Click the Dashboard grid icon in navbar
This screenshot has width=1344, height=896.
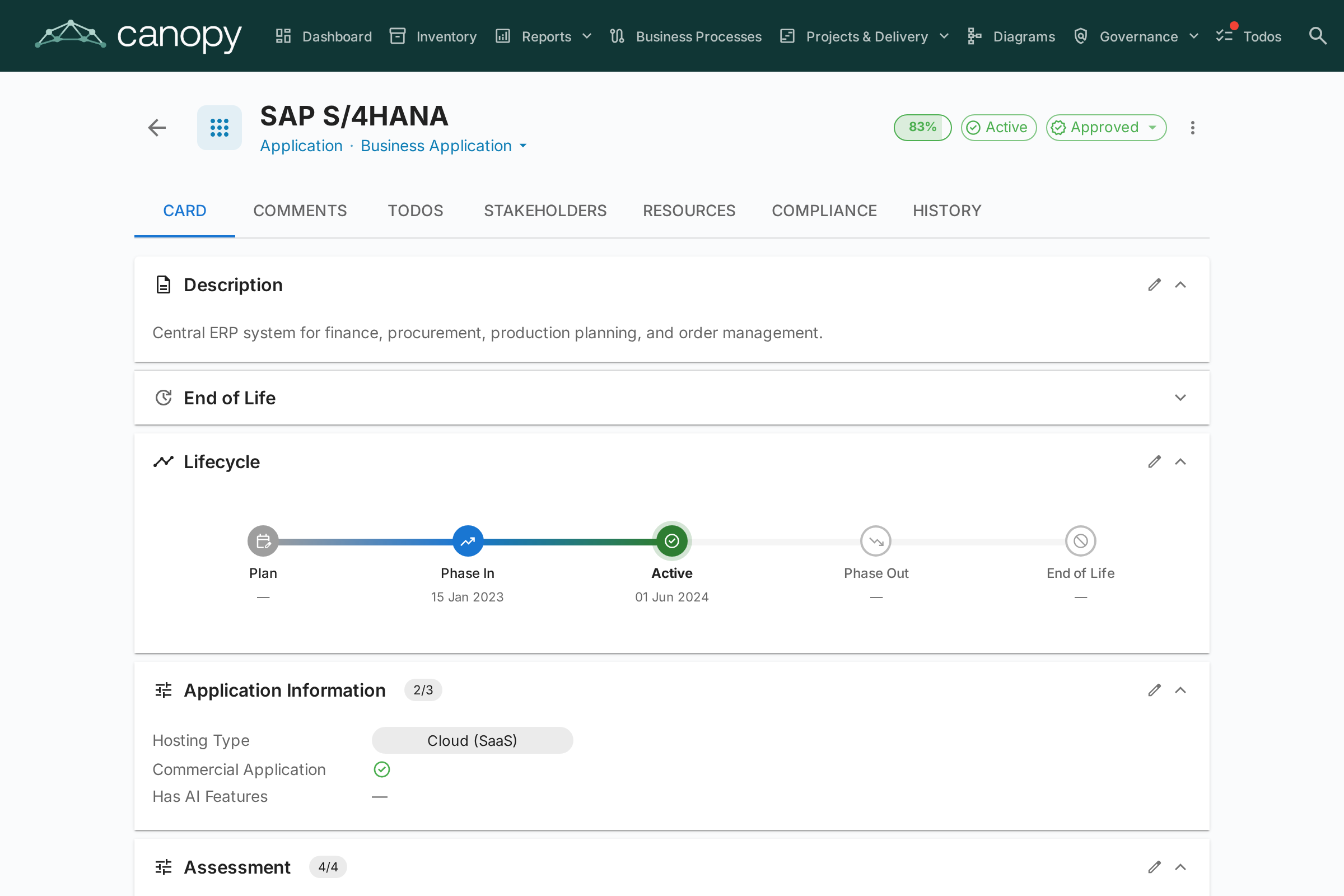pyautogui.click(x=283, y=36)
